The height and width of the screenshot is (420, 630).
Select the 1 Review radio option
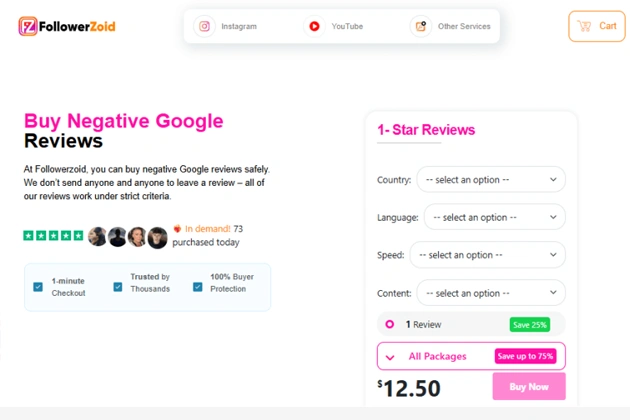click(x=389, y=324)
